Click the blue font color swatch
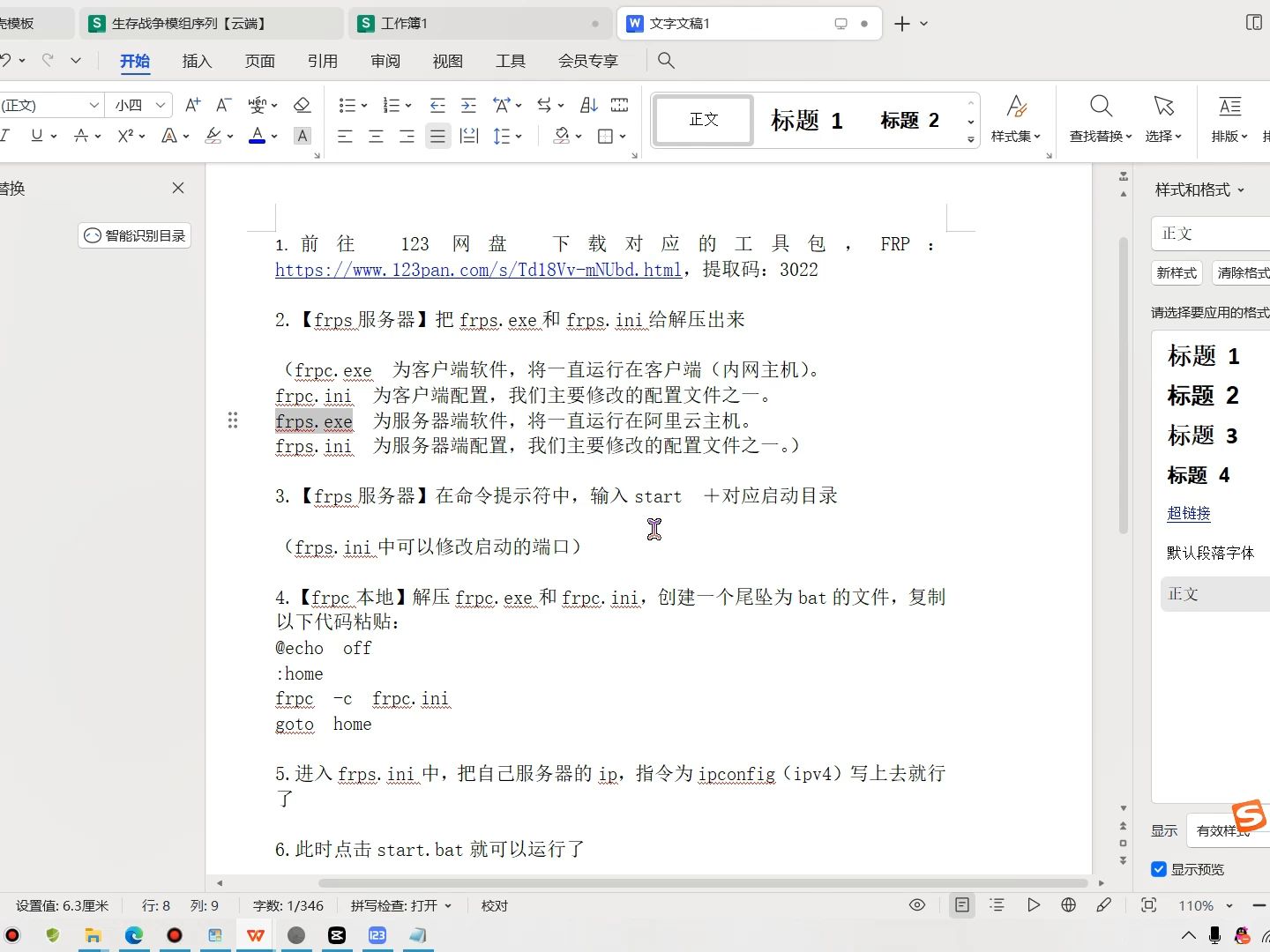 tap(257, 136)
